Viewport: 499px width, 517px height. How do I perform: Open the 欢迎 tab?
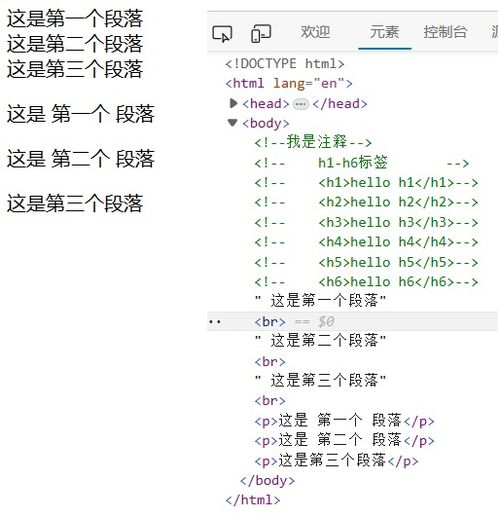[x=315, y=32]
